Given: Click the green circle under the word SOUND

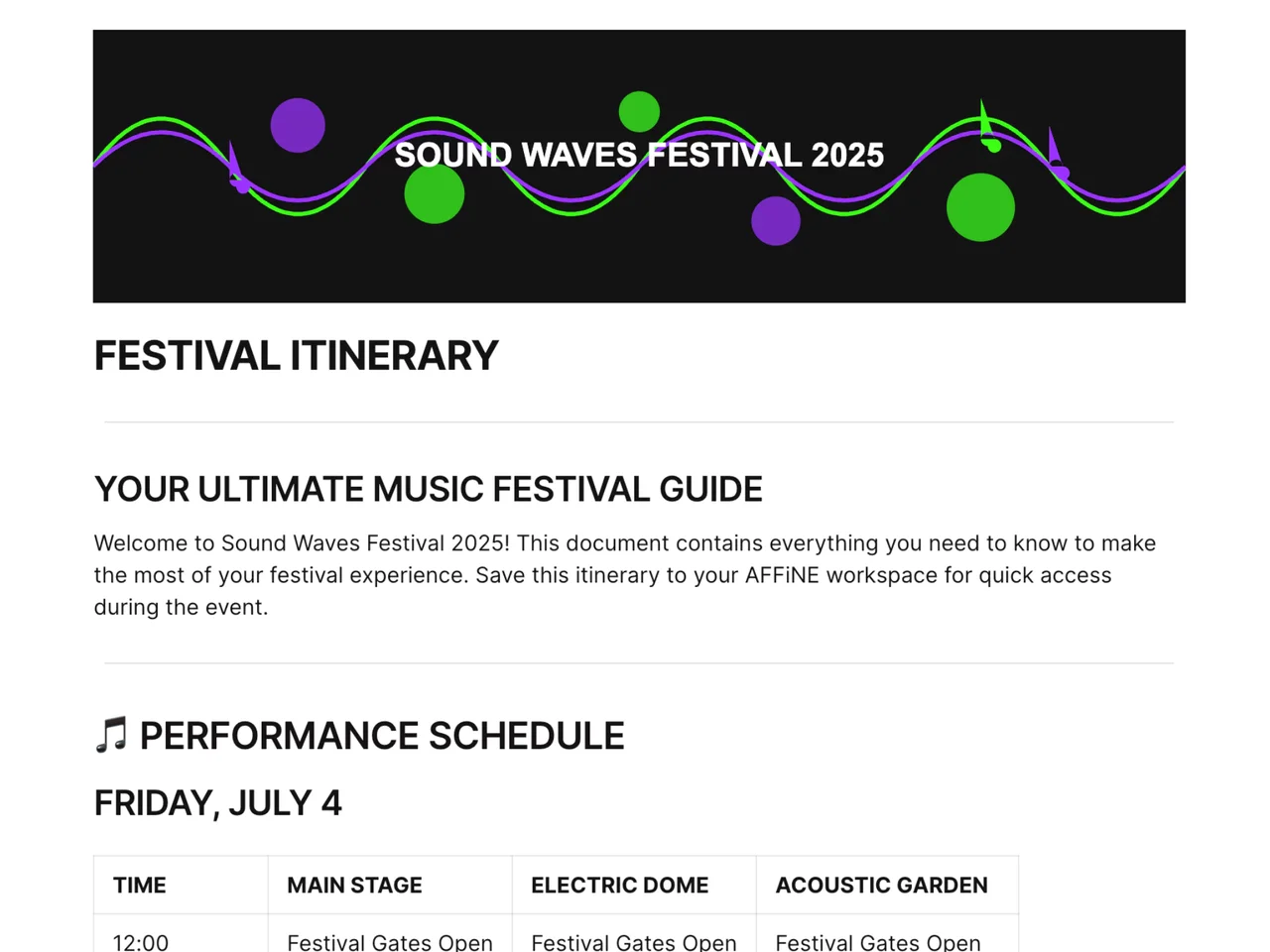Looking at the screenshot, I should [x=435, y=193].
